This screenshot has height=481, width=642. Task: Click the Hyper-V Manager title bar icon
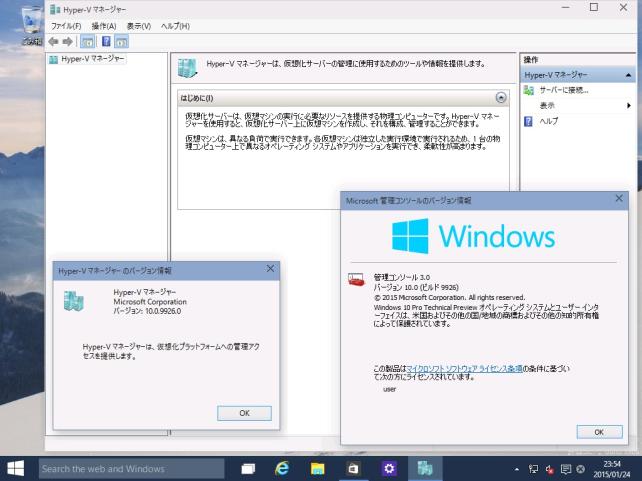(55, 9)
